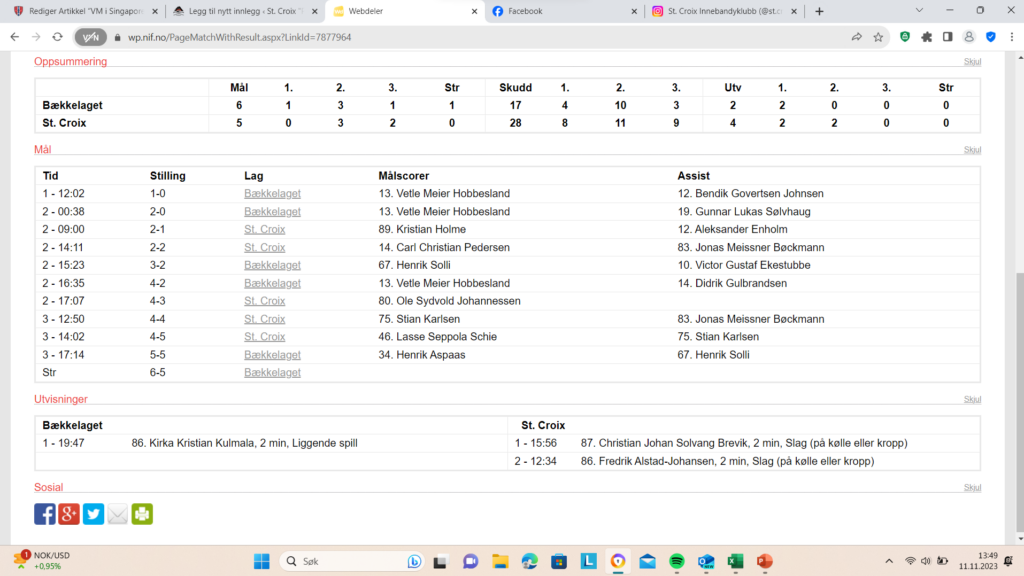Open network settings from the Wi-Fi icon
This screenshot has width=1024, height=576.
click(x=910, y=561)
